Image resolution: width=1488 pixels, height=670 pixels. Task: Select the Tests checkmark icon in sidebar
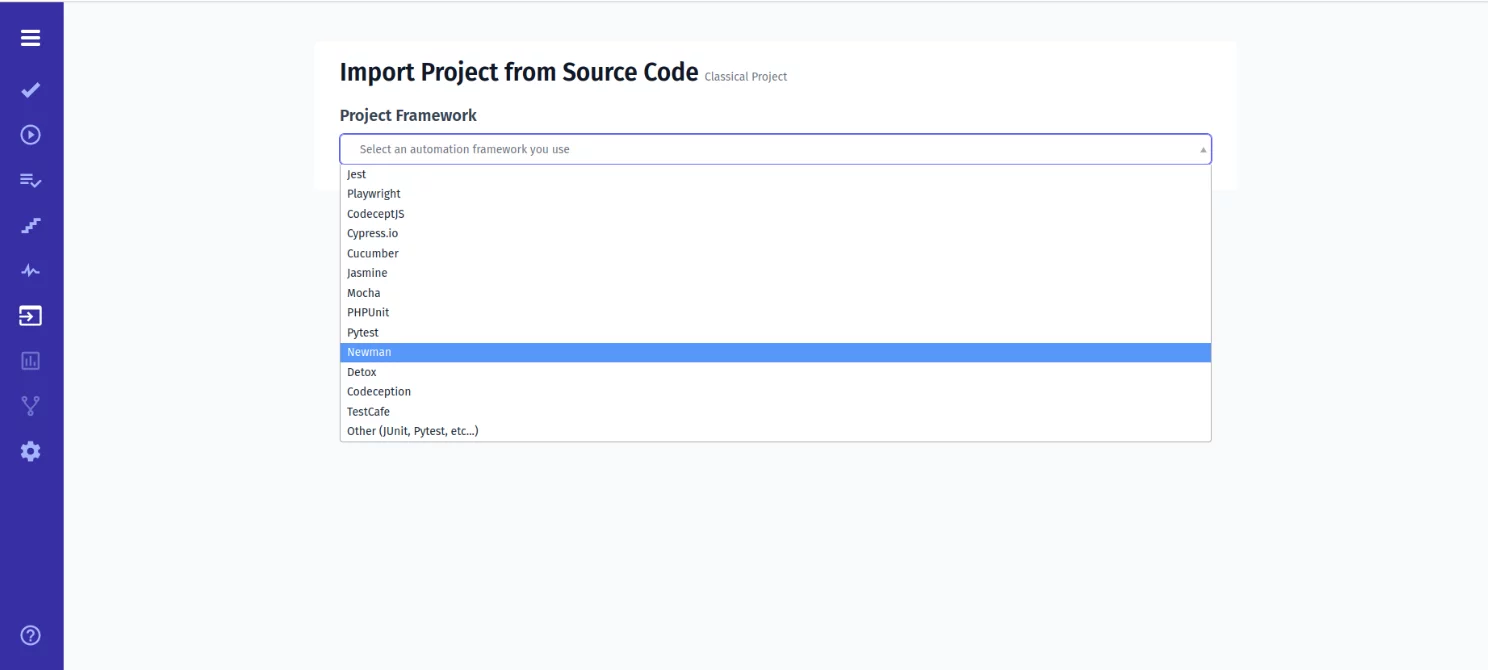30,90
